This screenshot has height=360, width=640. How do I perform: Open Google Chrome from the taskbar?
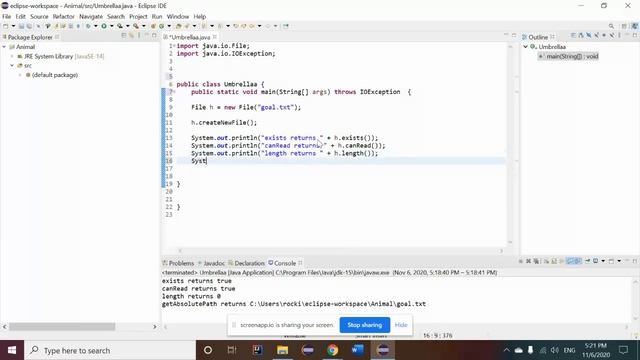click(x=333, y=350)
